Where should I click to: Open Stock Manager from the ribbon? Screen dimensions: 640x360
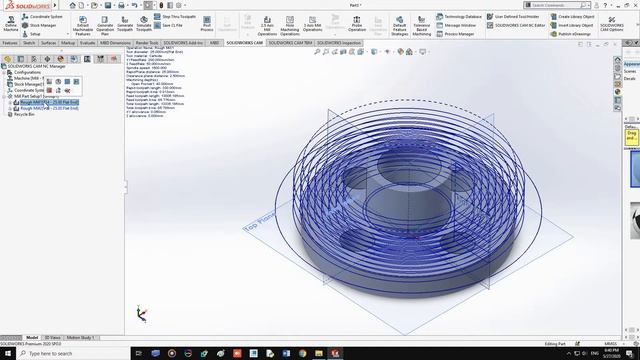point(39,25)
